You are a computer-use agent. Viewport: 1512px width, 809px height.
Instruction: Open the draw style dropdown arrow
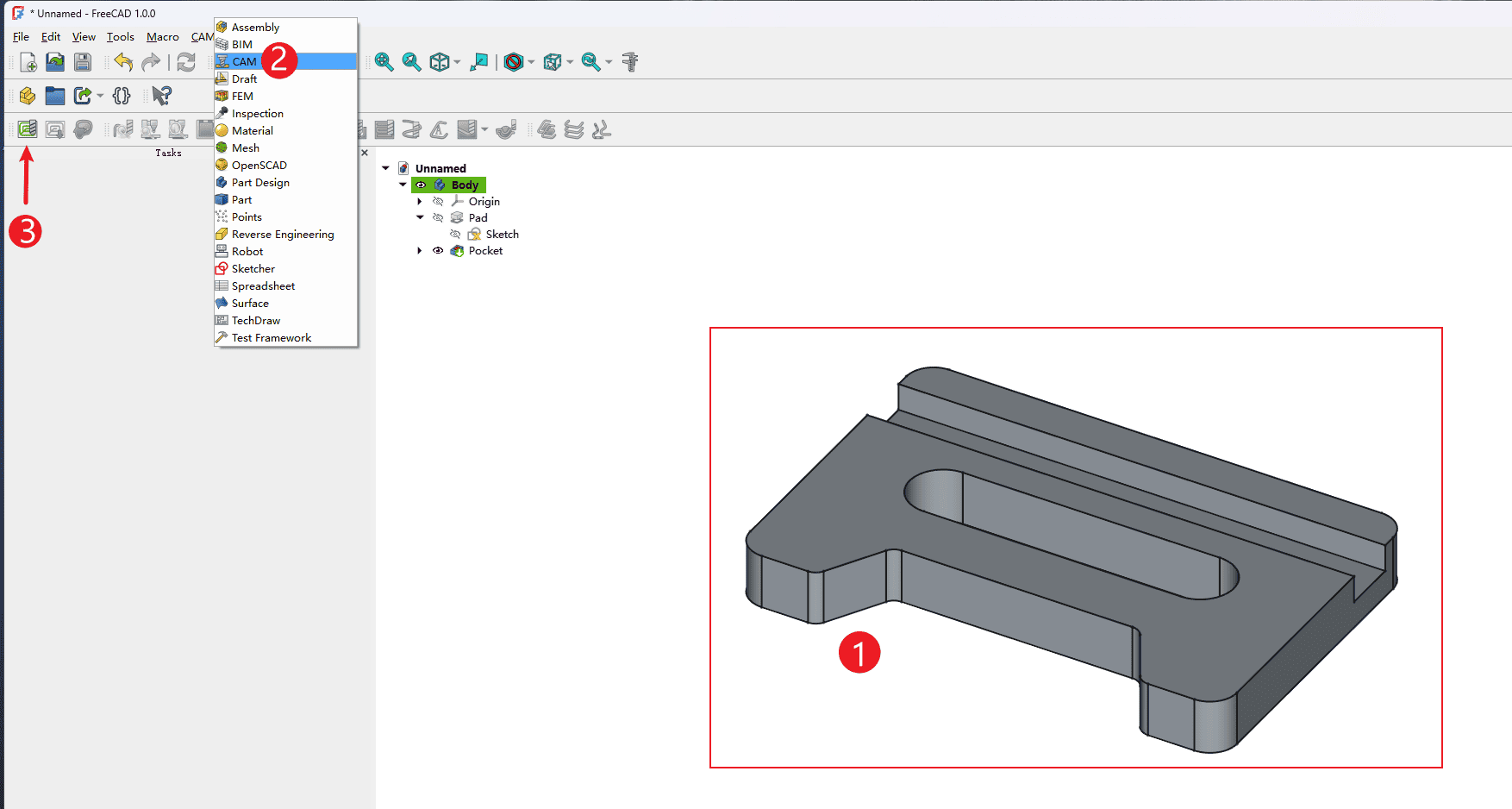tap(531, 62)
